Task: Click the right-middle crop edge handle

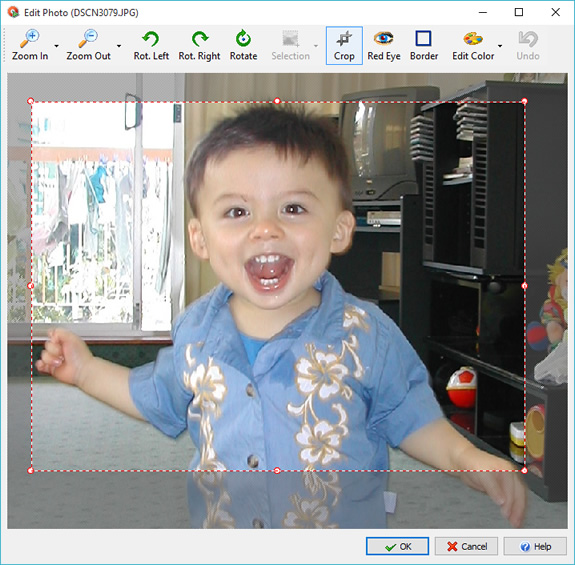Action: pyautogui.click(x=524, y=286)
